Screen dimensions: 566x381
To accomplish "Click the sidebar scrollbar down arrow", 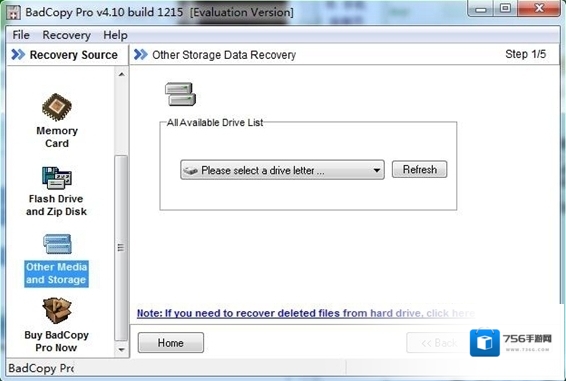I will click(x=122, y=349).
